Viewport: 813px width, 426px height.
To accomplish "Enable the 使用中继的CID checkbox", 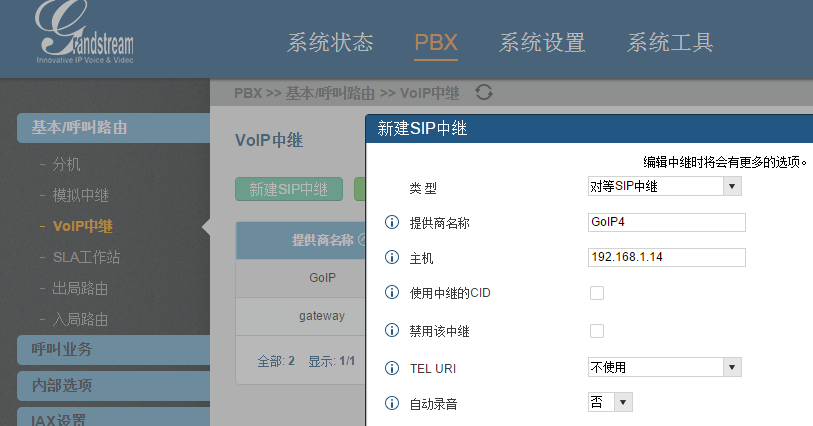I will point(597,293).
